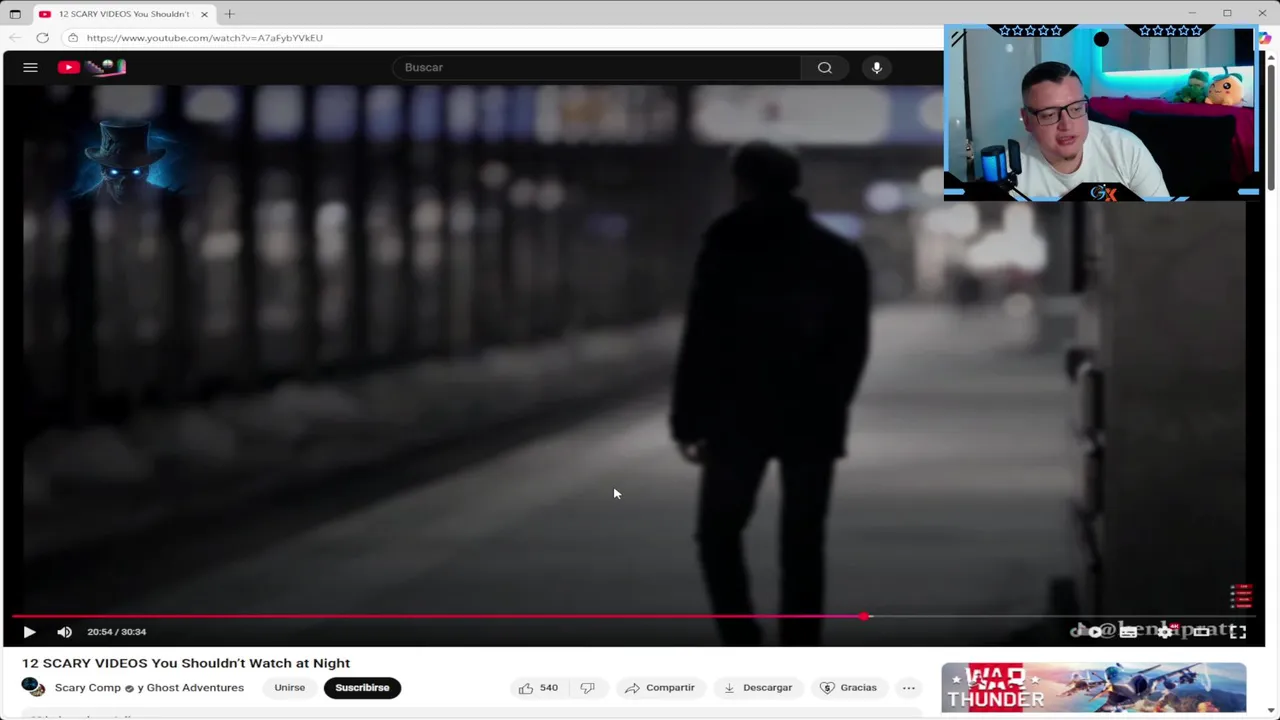This screenshot has height=720, width=1280.
Task: Click the Unirse join button
Action: coord(290,688)
